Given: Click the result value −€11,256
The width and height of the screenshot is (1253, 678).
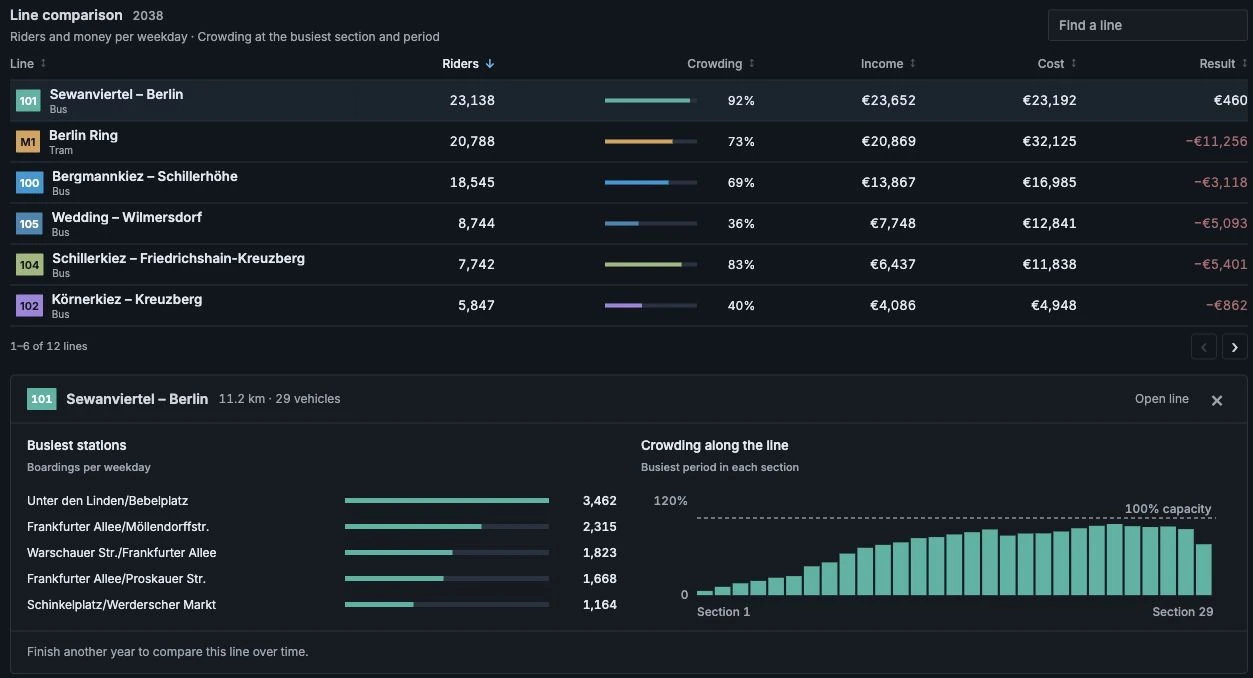Looking at the screenshot, I should click(x=1216, y=141).
